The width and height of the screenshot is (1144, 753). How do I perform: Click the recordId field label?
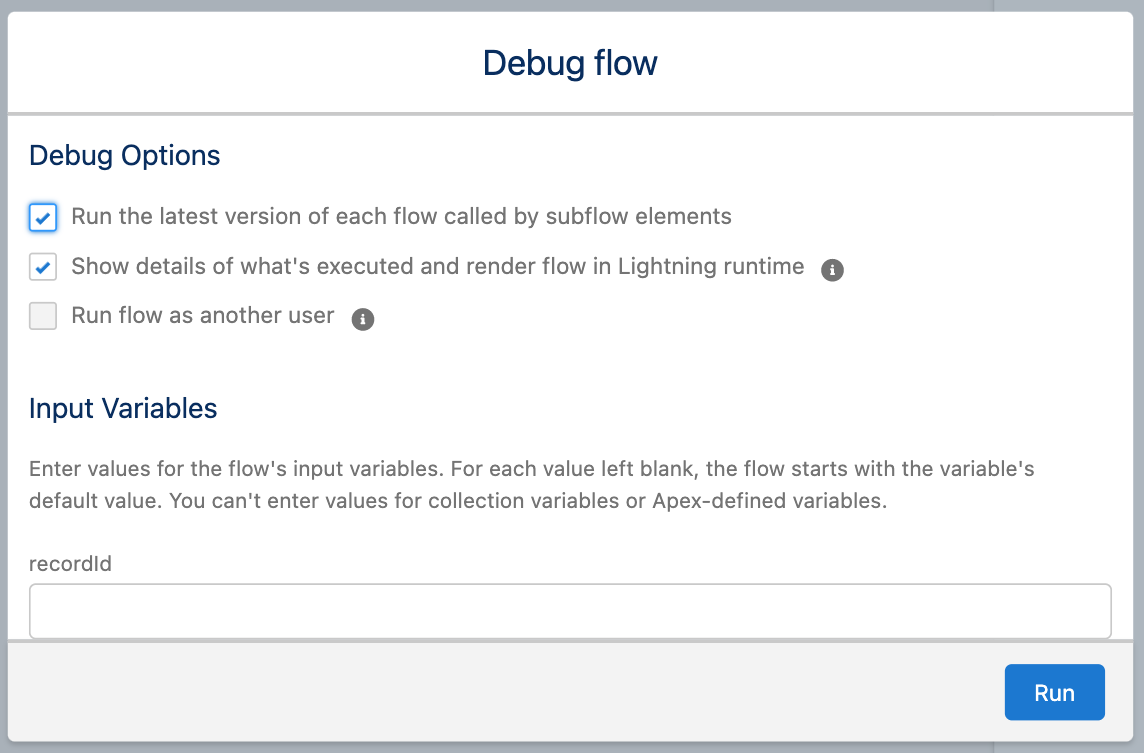(70, 563)
